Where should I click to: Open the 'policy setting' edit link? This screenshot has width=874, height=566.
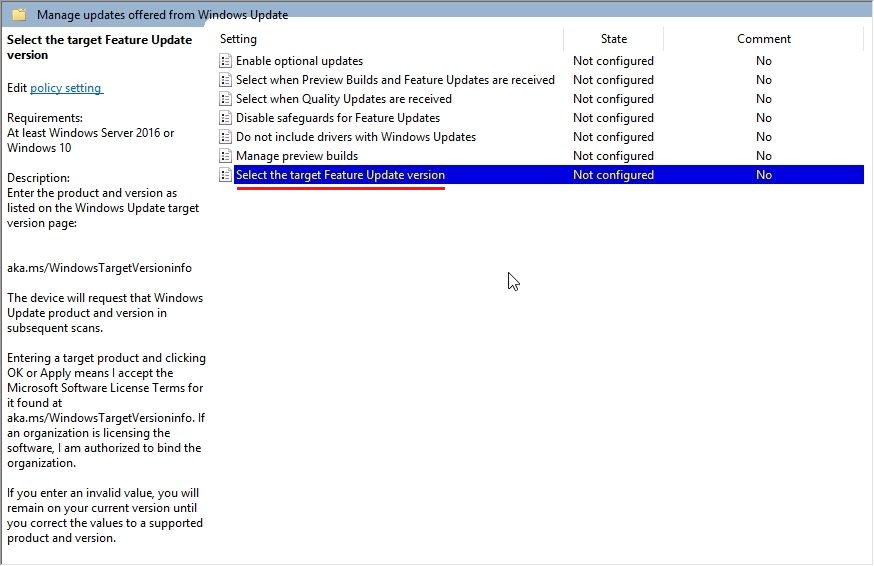[66, 88]
